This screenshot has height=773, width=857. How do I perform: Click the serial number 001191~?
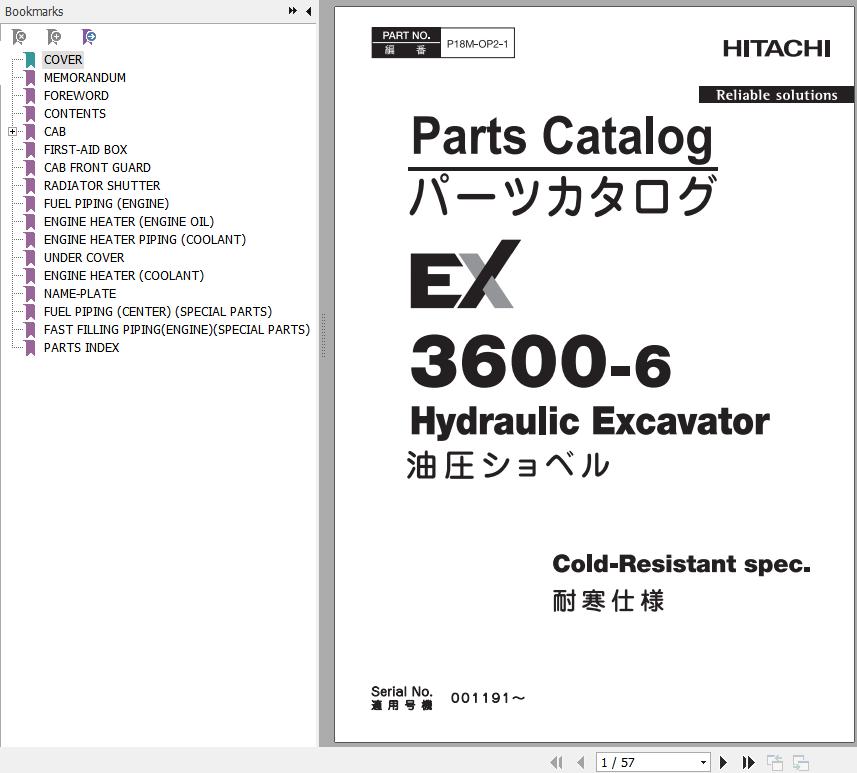pos(488,698)
